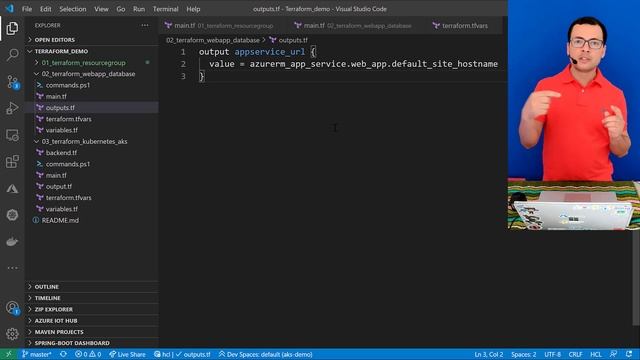Open the Go menu
Image resolution: width=640 pixels, height=360 pixels.
[x=121, y=9]
